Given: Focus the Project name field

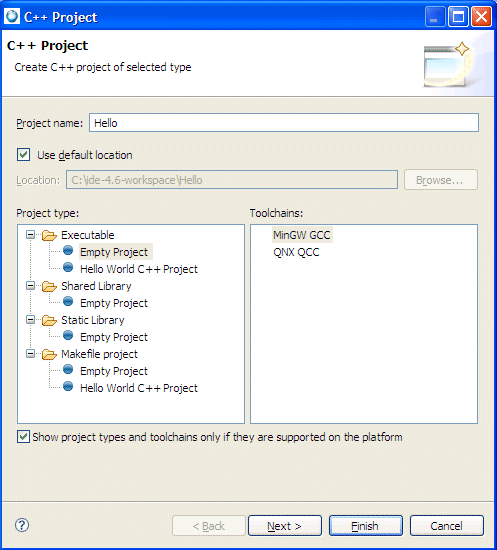Looking at the screenshot, I should pos(284,123).
